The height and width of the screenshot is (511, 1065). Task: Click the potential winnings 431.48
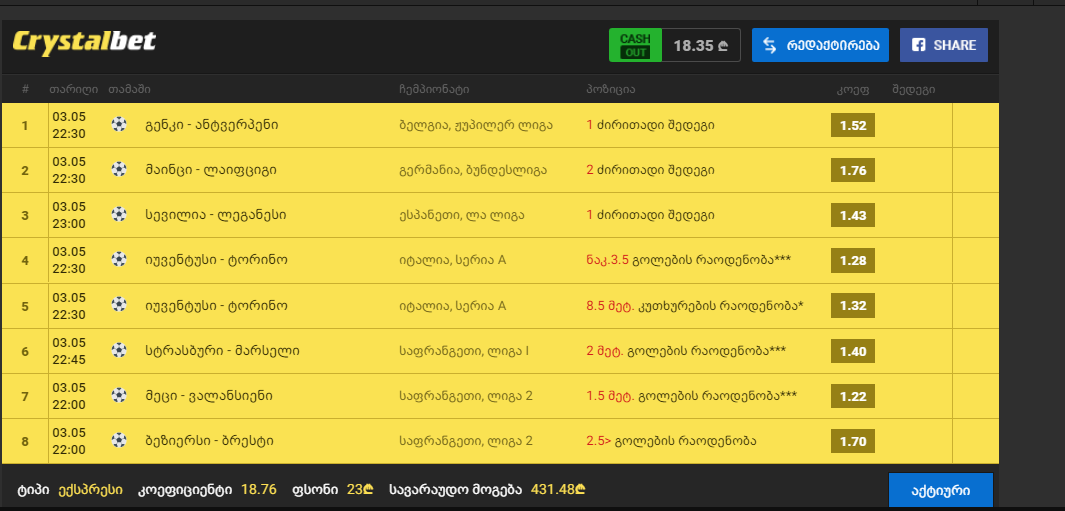(559, 489)
